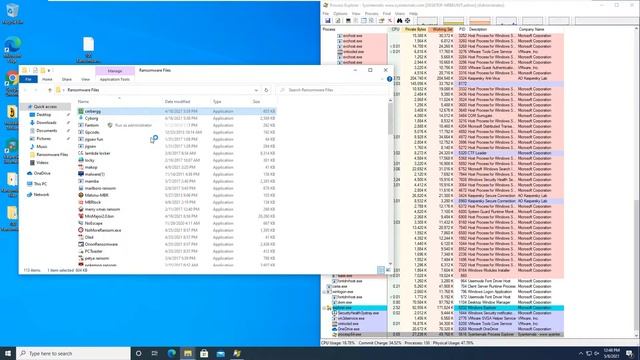
Task: Sort processes by CPU column
Action: click(395, 29)
